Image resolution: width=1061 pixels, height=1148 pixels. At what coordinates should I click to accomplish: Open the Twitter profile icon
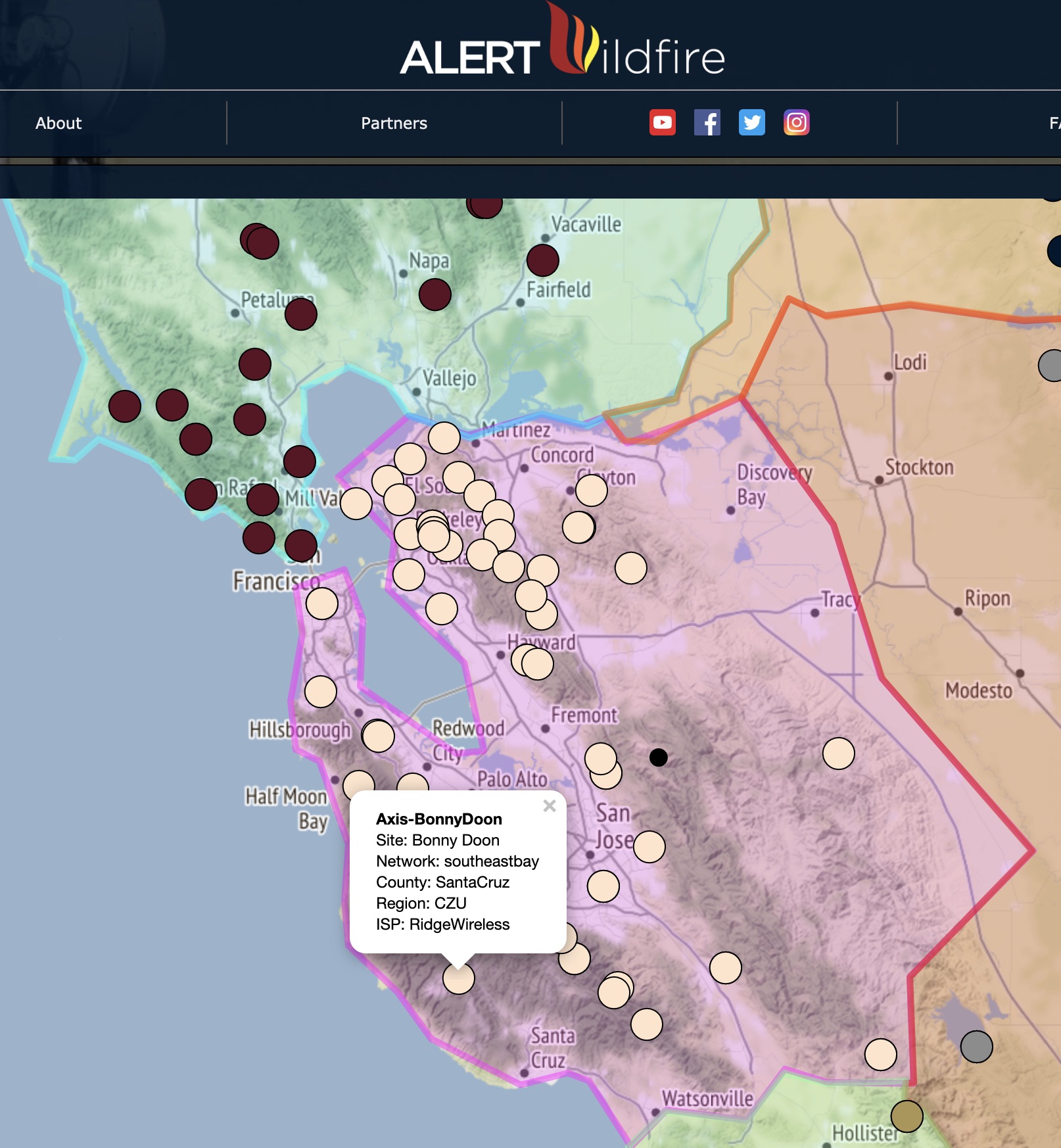point(751,123)
